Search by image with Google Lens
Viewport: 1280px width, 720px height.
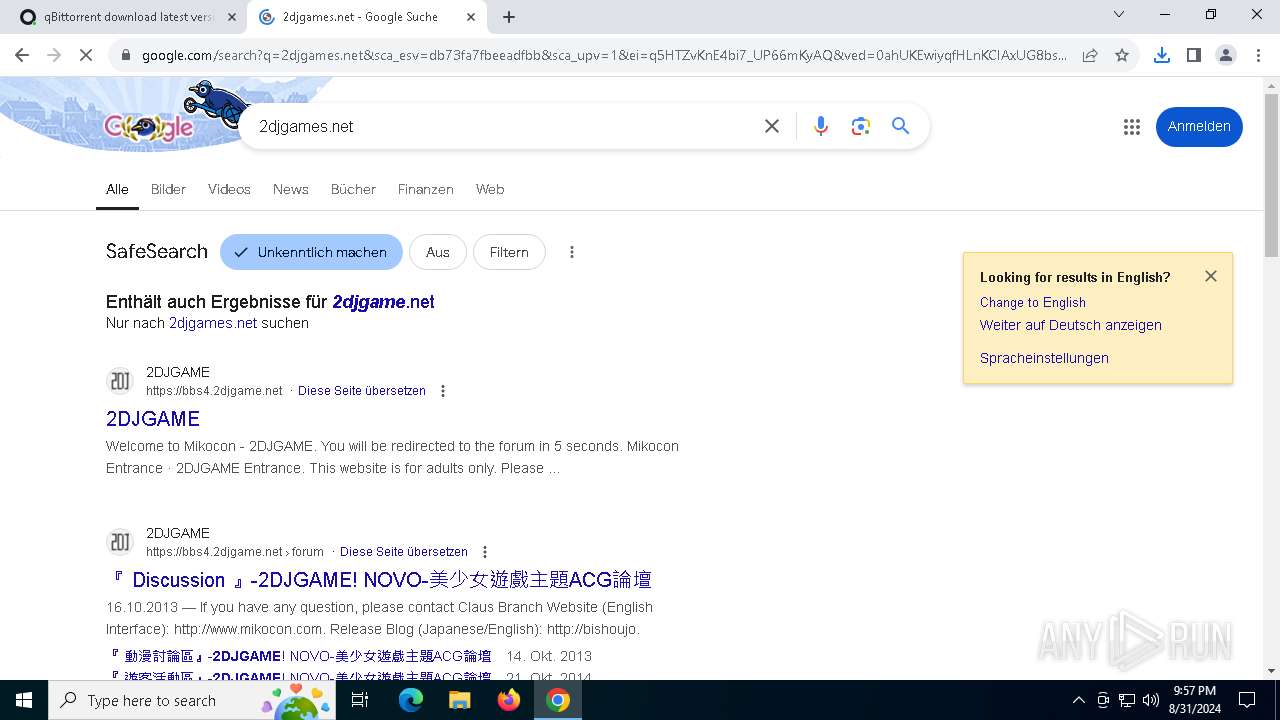[x=861, y=126]
